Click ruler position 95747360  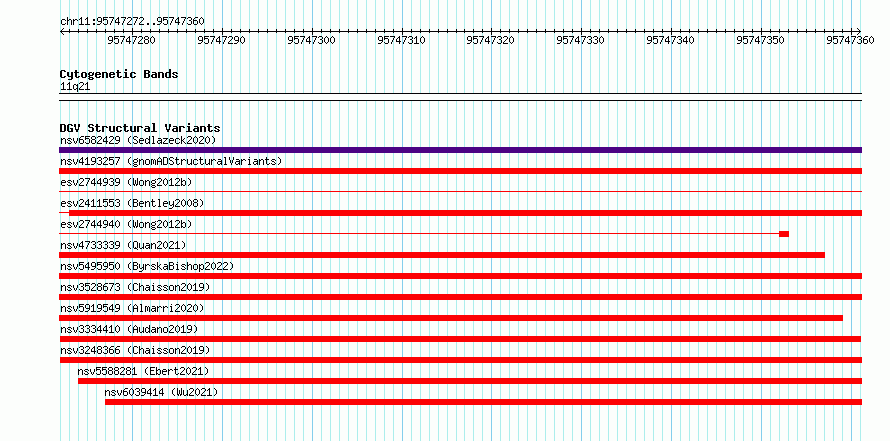(850, 40)
